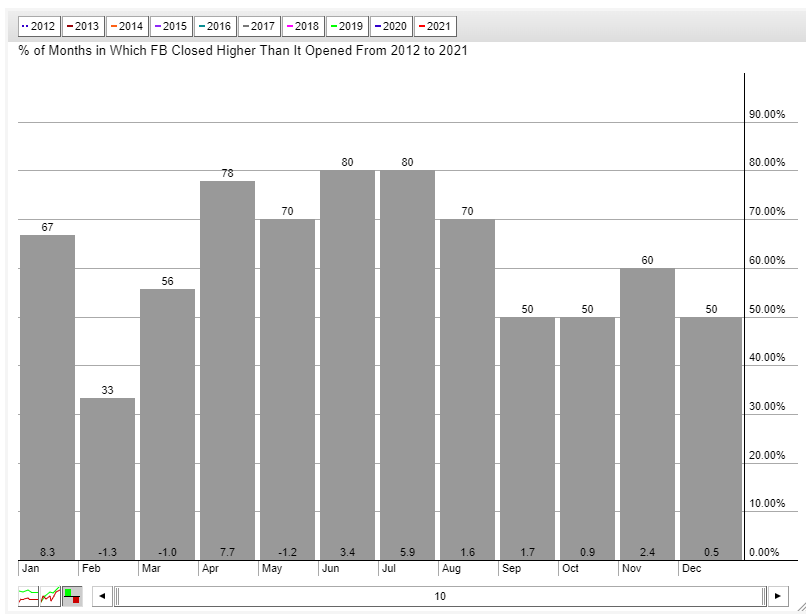Screen dimensions: 806x614
Task: Click the 2.4 average return in November bar
Action: [647, 552]
